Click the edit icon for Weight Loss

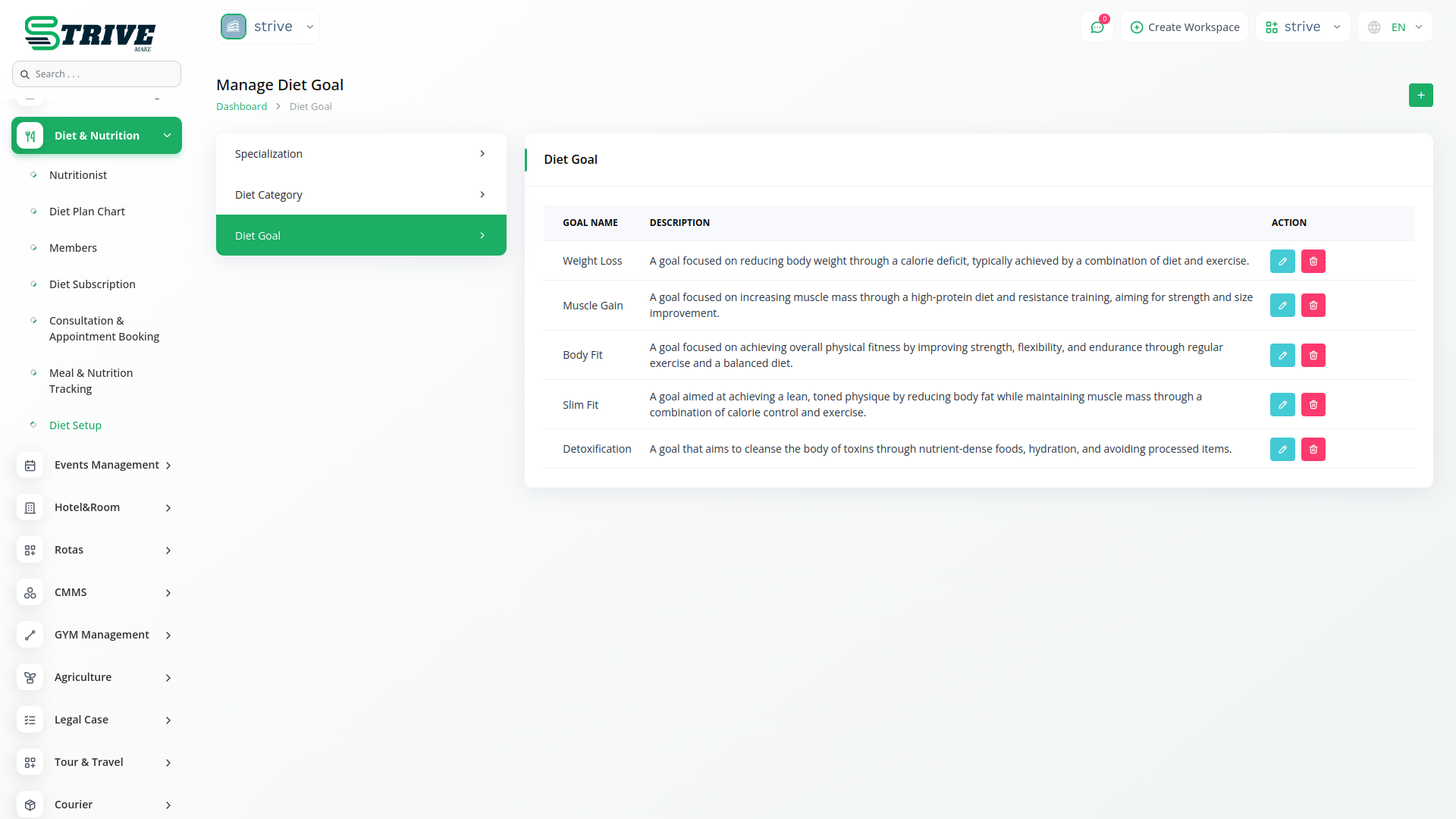tap(1282, 261)
